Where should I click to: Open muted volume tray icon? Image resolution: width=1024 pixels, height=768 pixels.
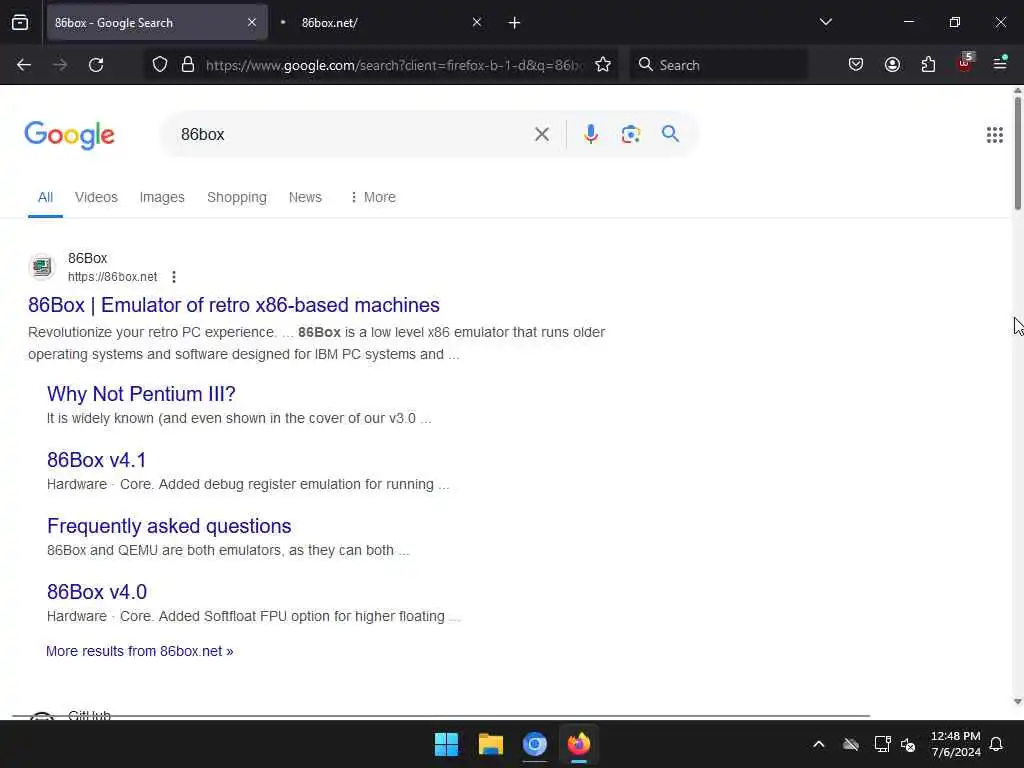click(x=908, y=744)
